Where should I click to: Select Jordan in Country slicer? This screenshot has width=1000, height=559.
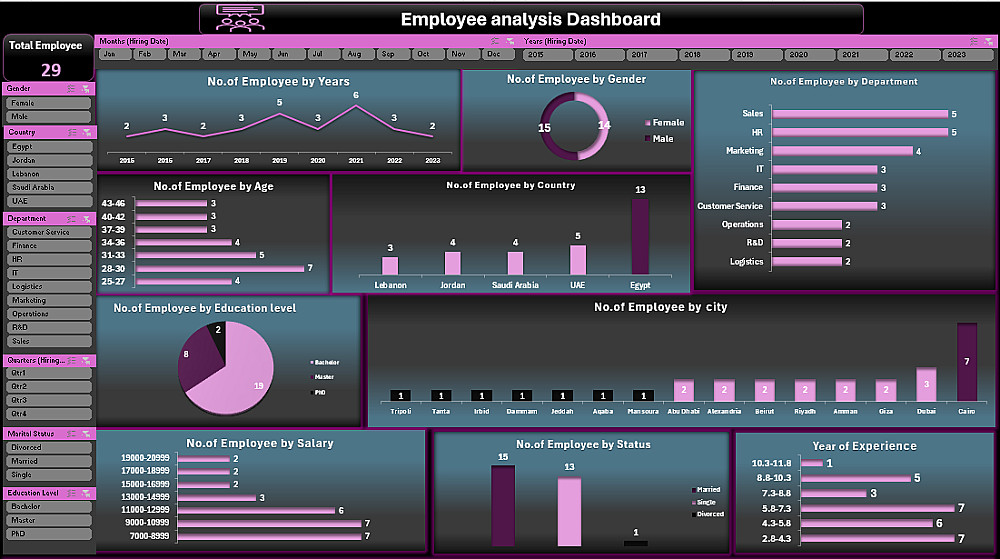click(49, 161)
